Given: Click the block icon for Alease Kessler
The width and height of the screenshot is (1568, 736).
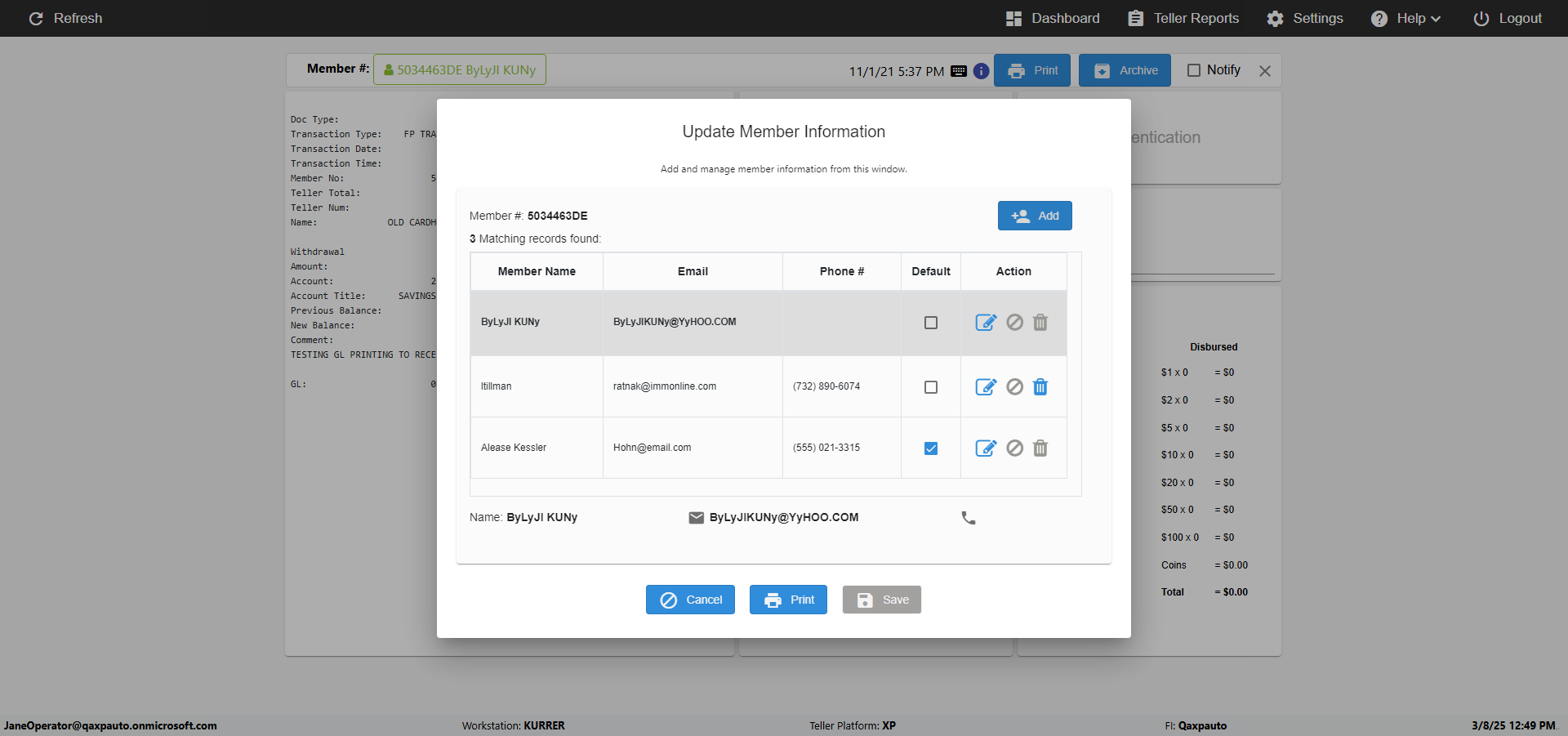Looking at the screenshot, I should coord(1014,448).
